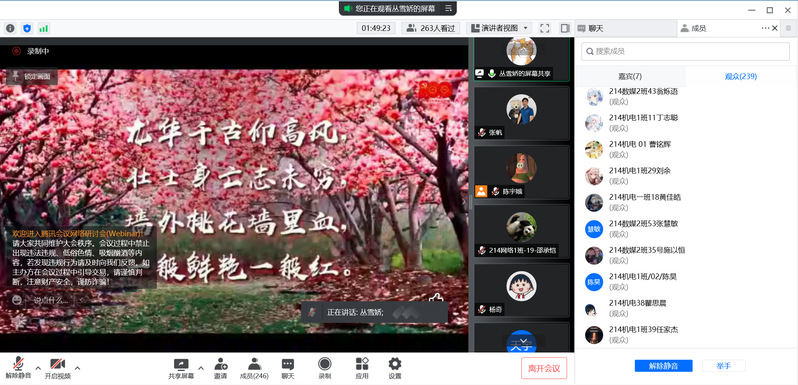Toggle 开启视频 camera button
Image resolution: width=798 pixels, height=385 pixels.
(x=58, y=368)
